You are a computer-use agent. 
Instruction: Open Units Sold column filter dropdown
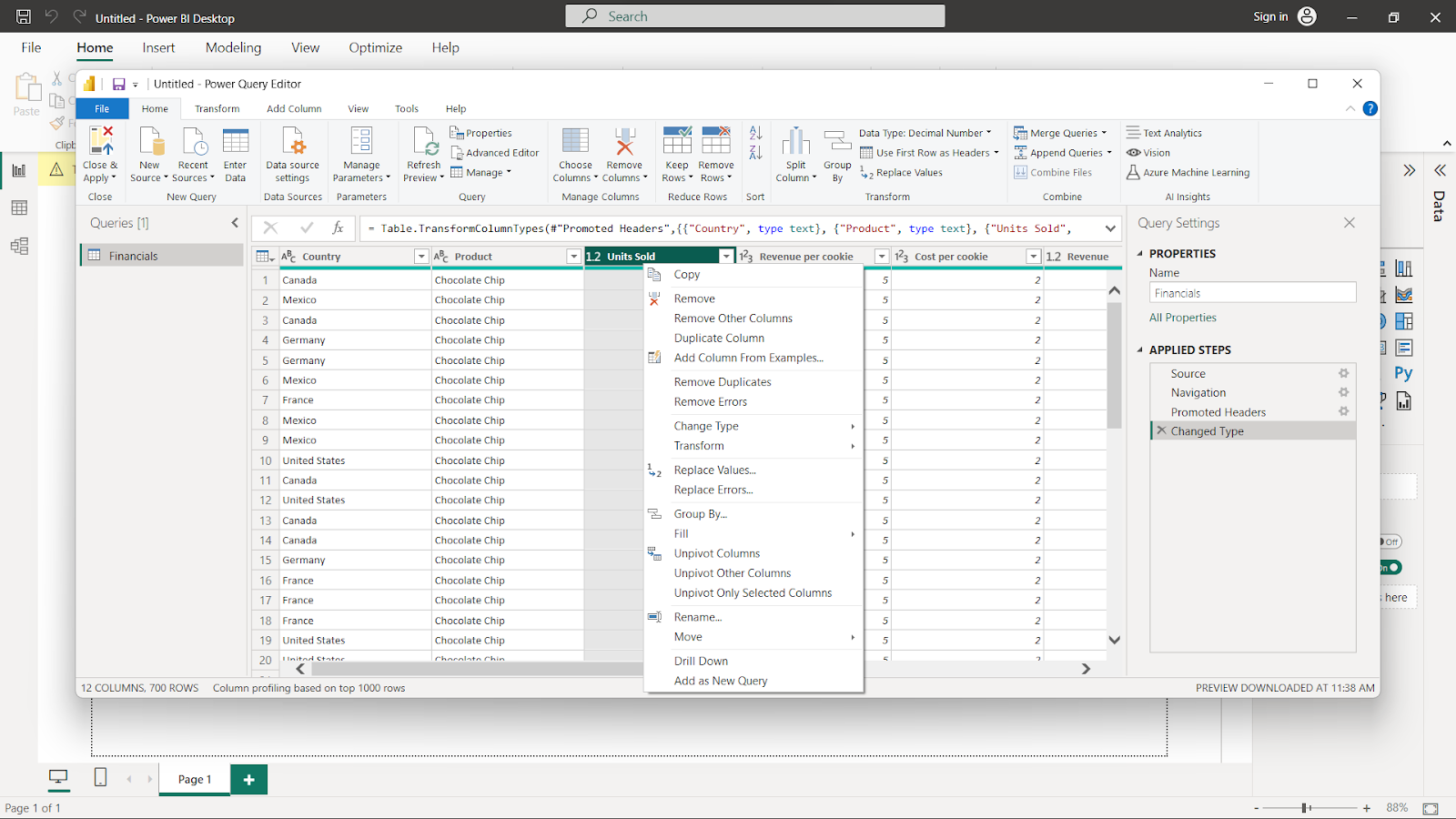click(x=726, y=257)
